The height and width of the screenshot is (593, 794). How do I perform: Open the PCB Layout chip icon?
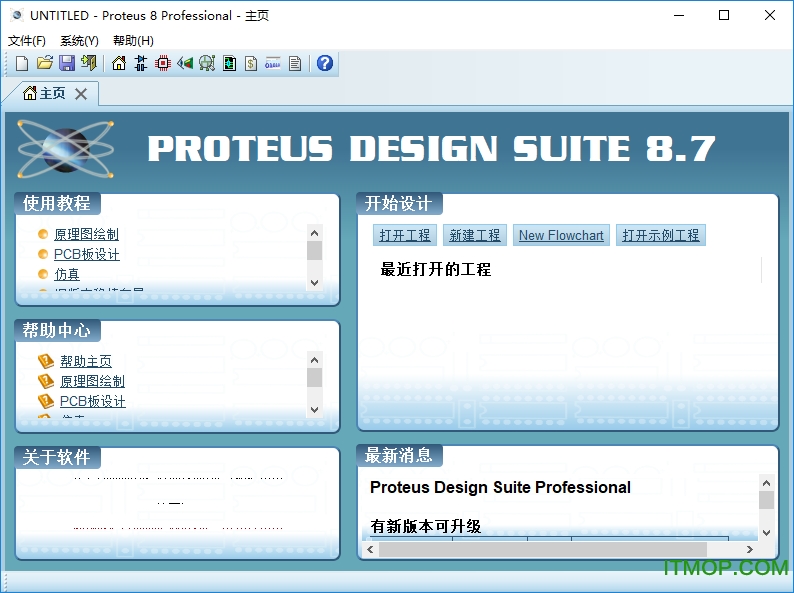(163, 63)
